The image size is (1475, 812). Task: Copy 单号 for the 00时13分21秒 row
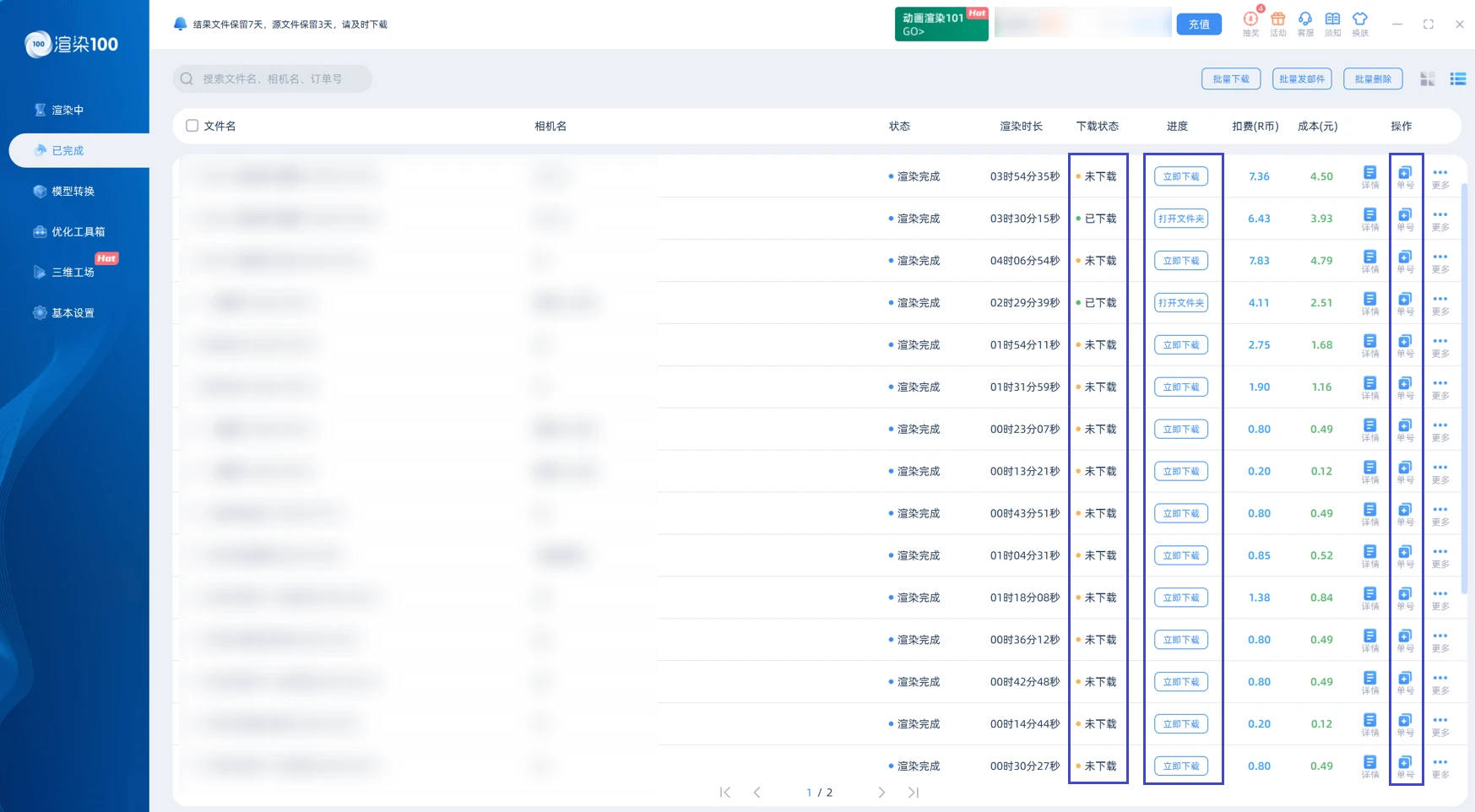pos(1405,473)
